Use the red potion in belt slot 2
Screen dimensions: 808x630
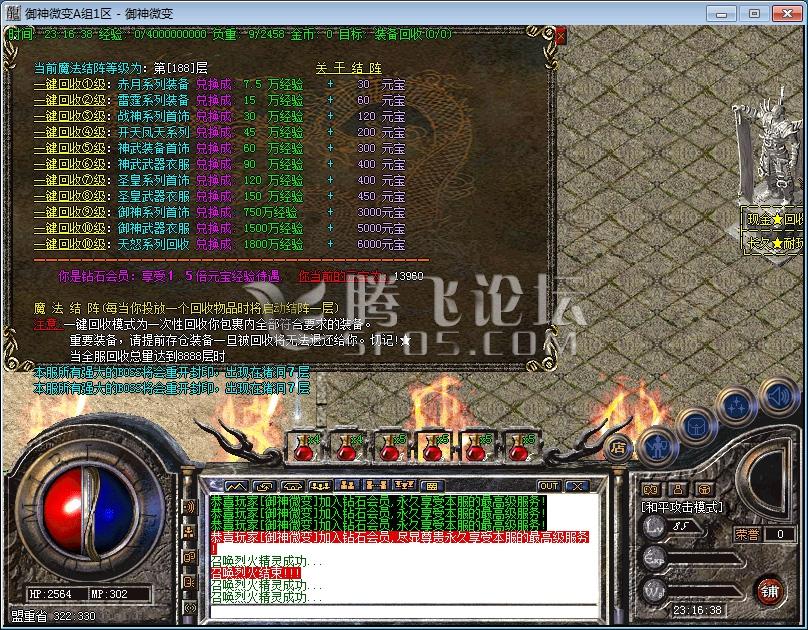click(347, 446)
